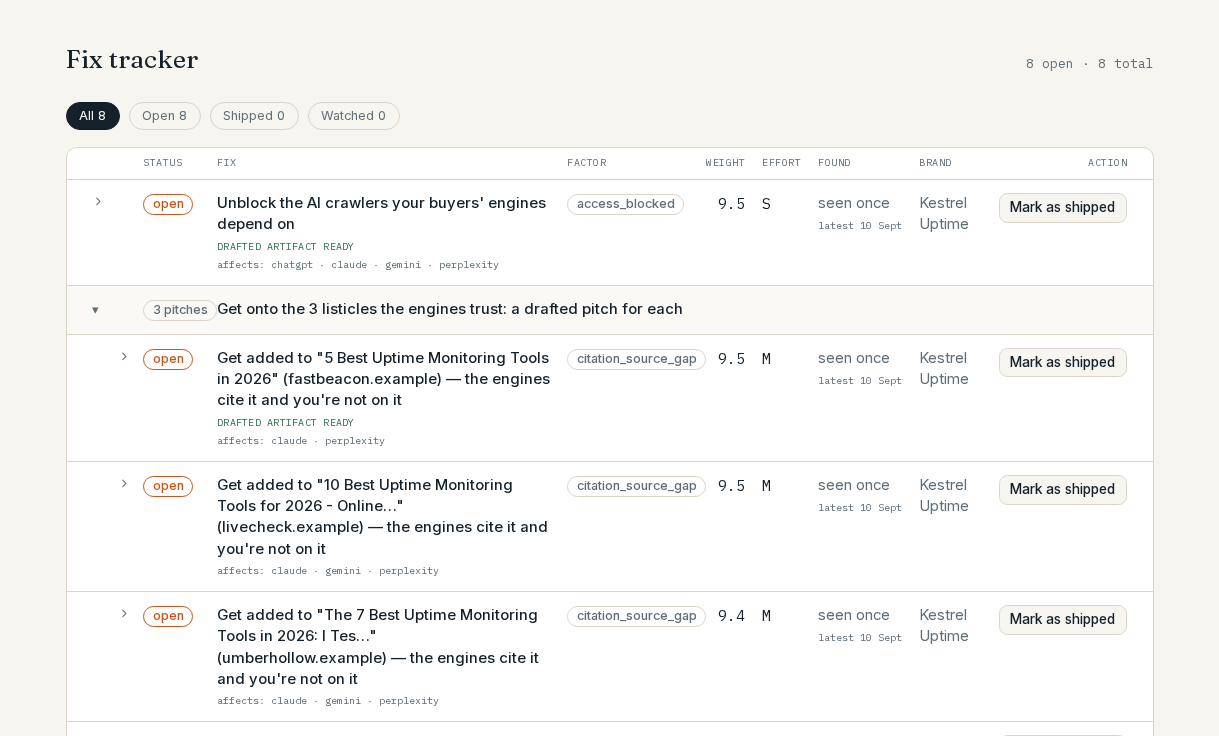
Task: Expand the umberhollow.example fix row
Action: point(124,614)
